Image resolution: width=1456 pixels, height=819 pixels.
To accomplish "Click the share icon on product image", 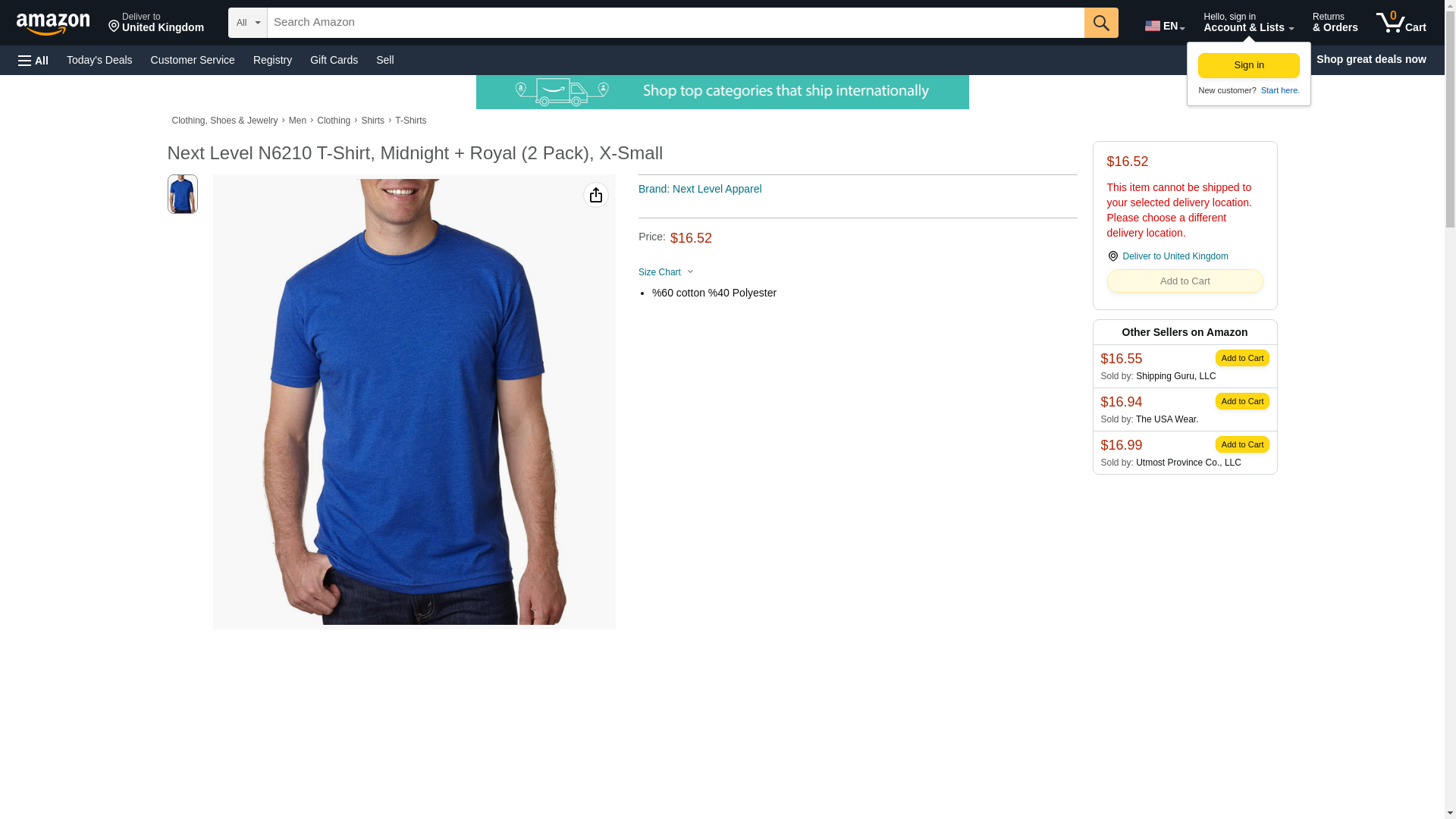I will [x=596, y=195].
